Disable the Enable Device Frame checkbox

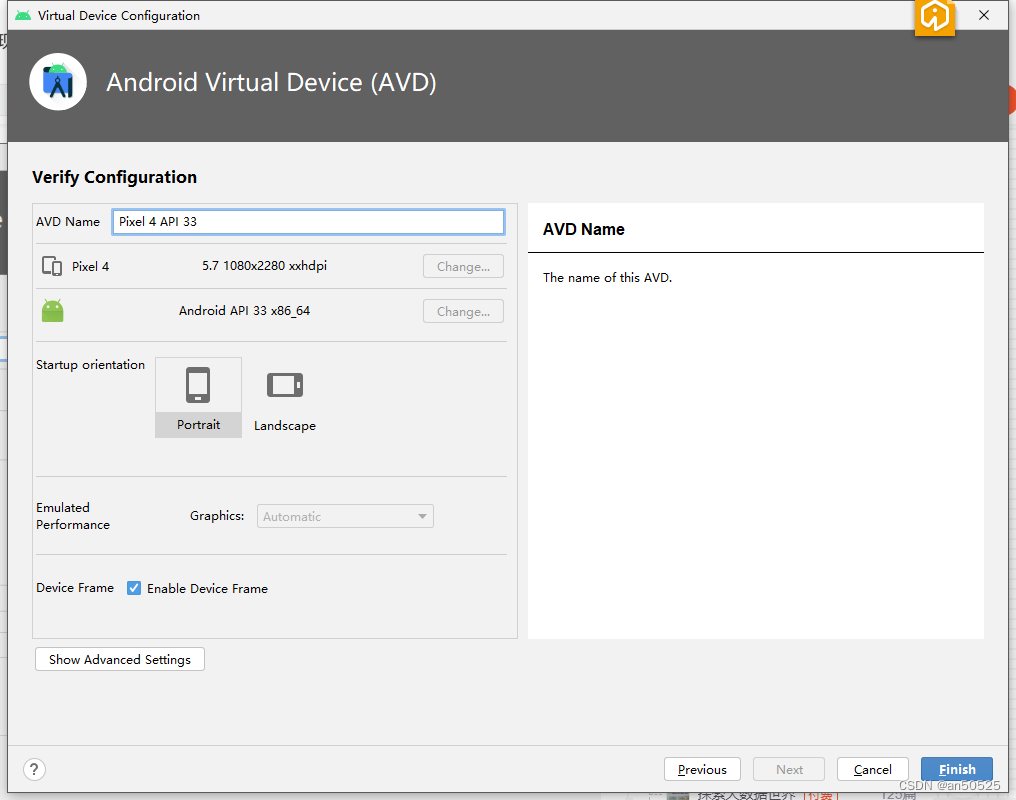[x=134, y=588]
